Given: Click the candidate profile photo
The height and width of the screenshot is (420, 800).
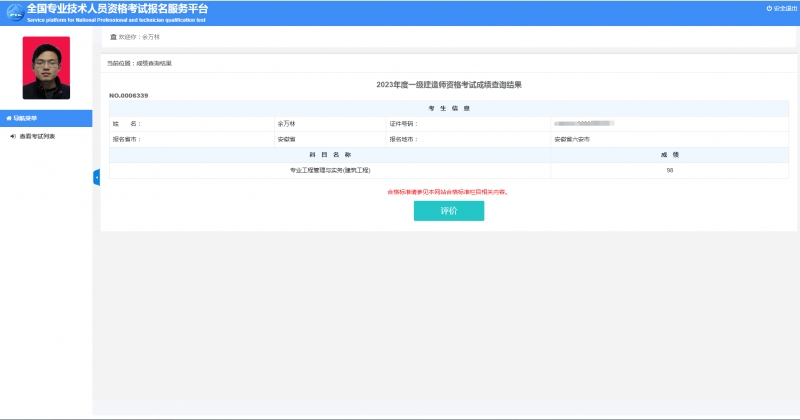Looking at the screenshot, I should pyautogui.click(x=46, y=68).
